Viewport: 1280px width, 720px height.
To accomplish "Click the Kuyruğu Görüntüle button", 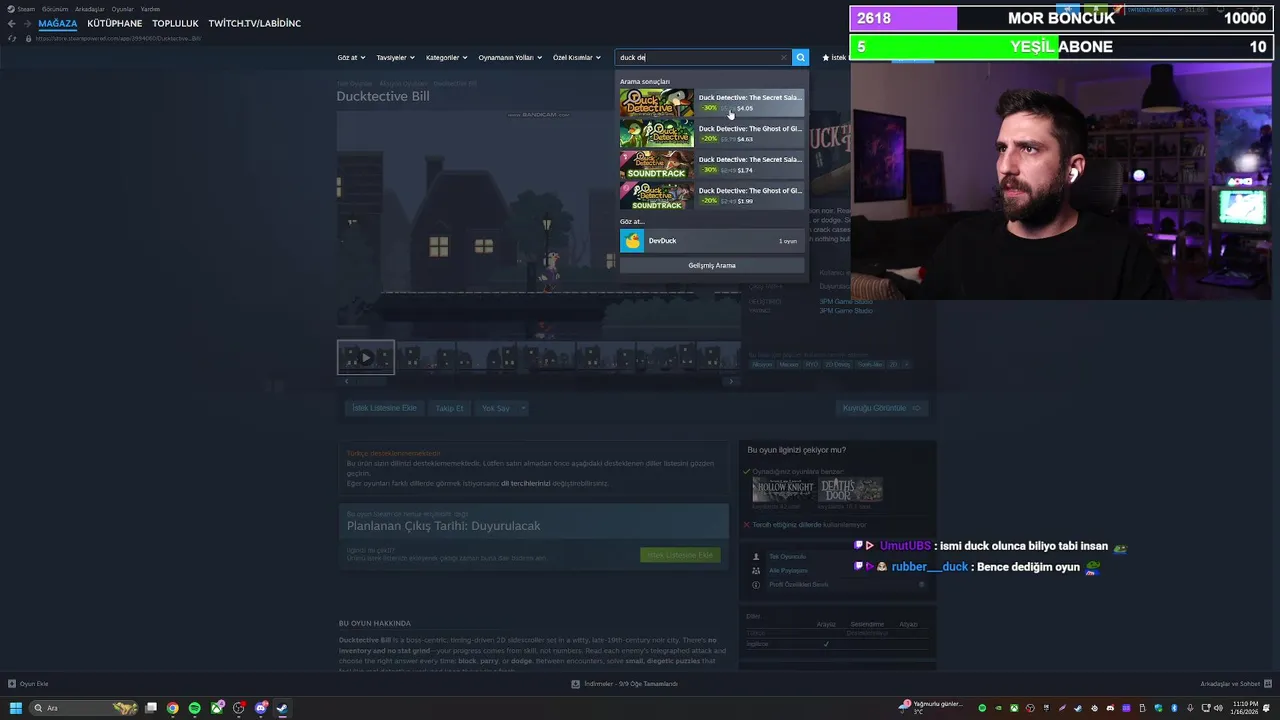I will [x=882, y=408].
